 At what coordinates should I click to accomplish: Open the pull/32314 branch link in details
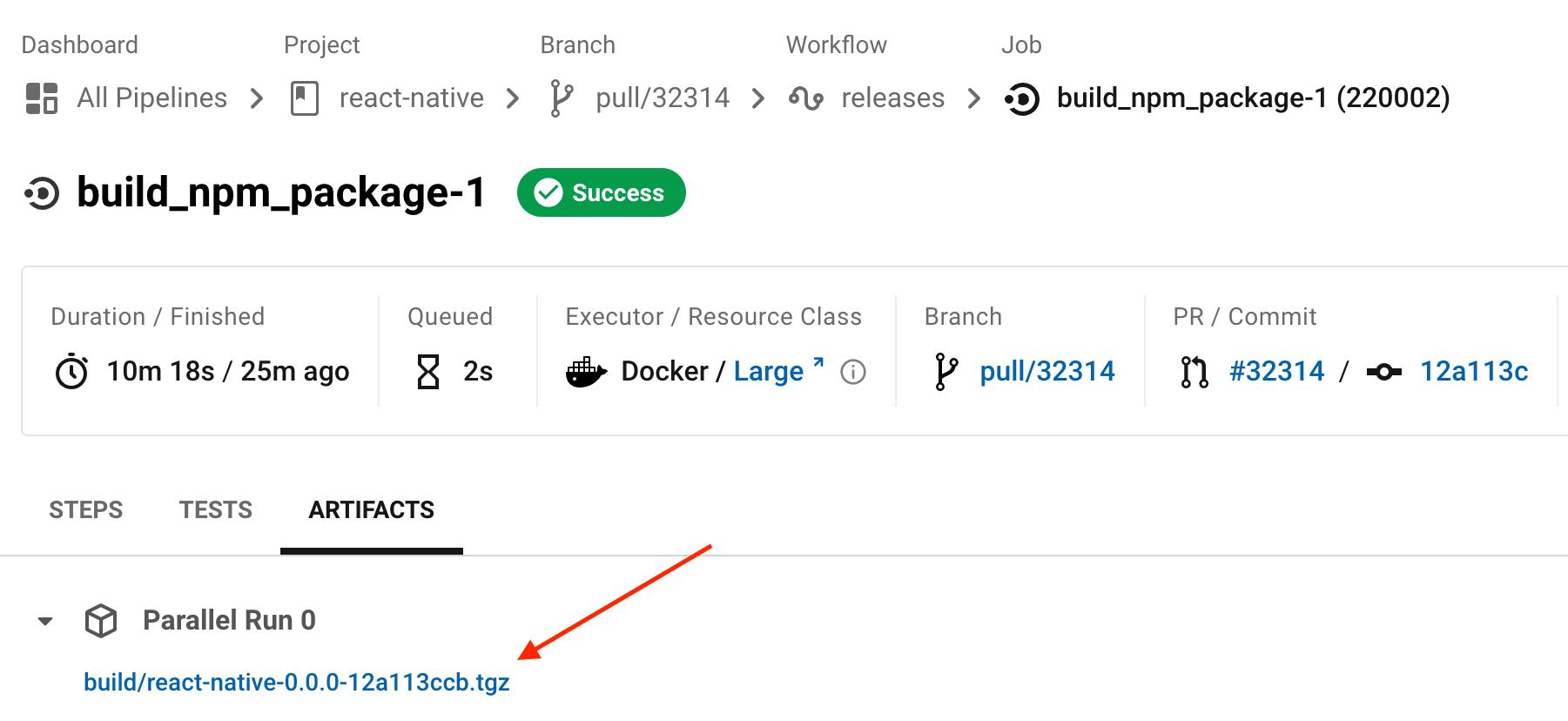[x=1046, y=372]
